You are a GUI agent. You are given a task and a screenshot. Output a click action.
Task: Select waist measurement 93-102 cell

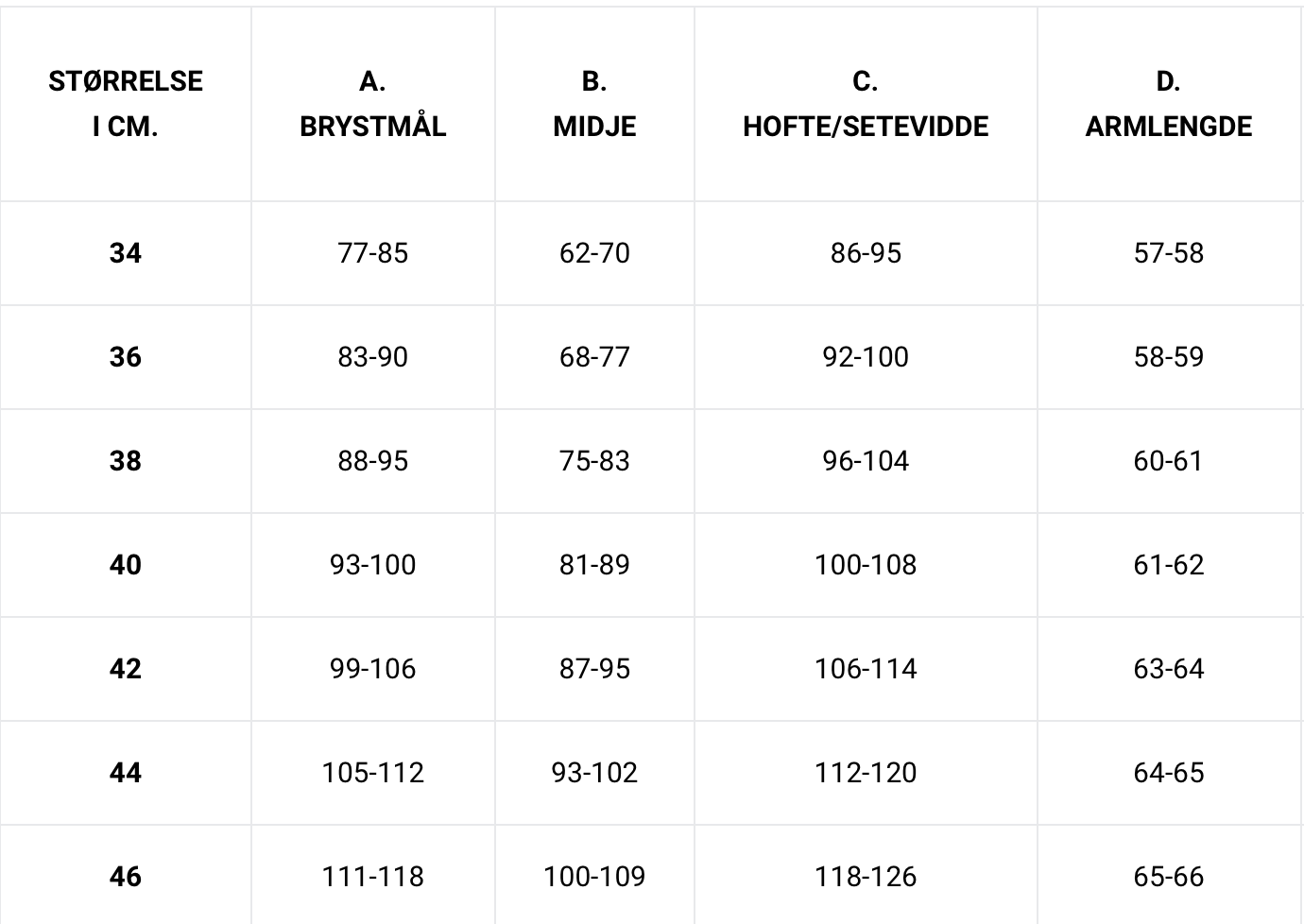click(x=594, y=773)
